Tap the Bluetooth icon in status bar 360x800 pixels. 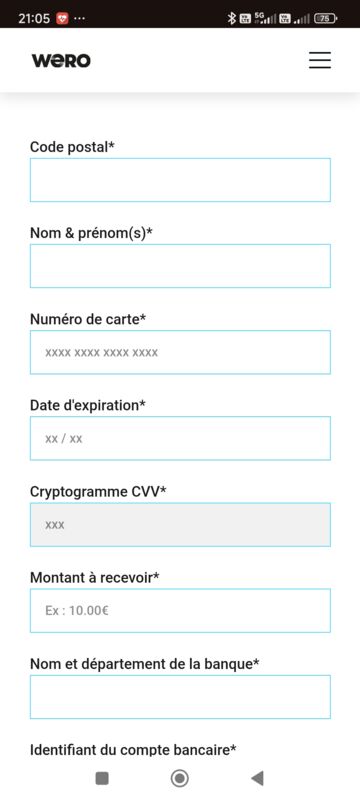pyautogui.click(x=232, y=19)
